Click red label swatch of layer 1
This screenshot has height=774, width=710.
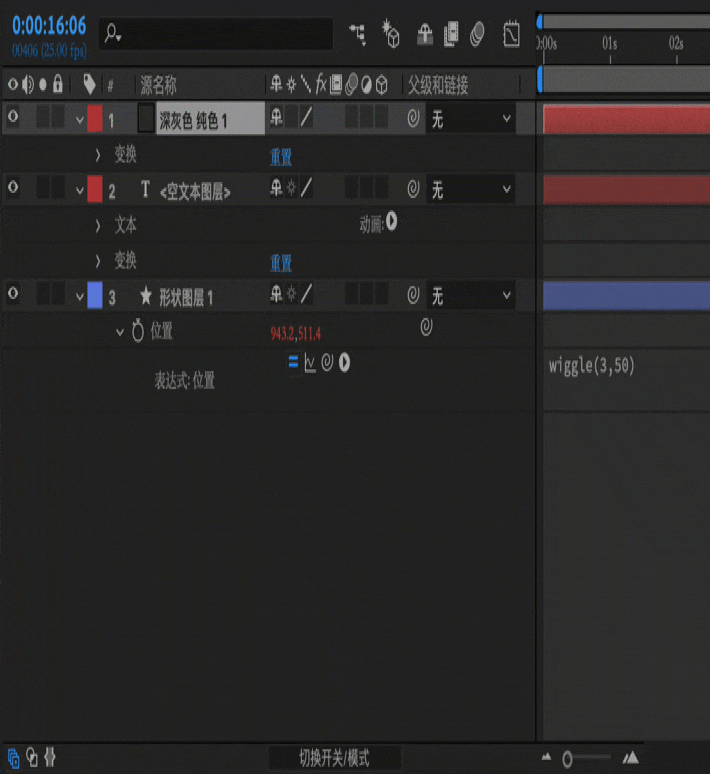coord(95,118)
